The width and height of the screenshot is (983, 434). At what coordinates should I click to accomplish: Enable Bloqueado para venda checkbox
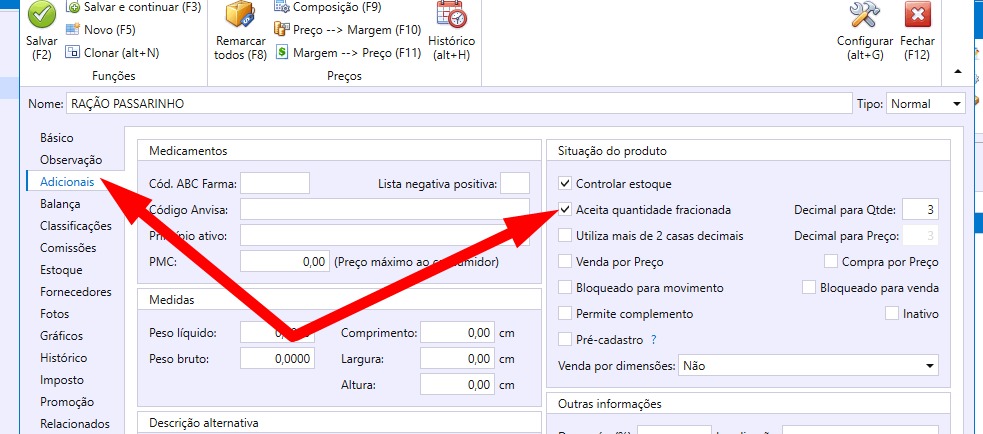[x=810, y=288]
